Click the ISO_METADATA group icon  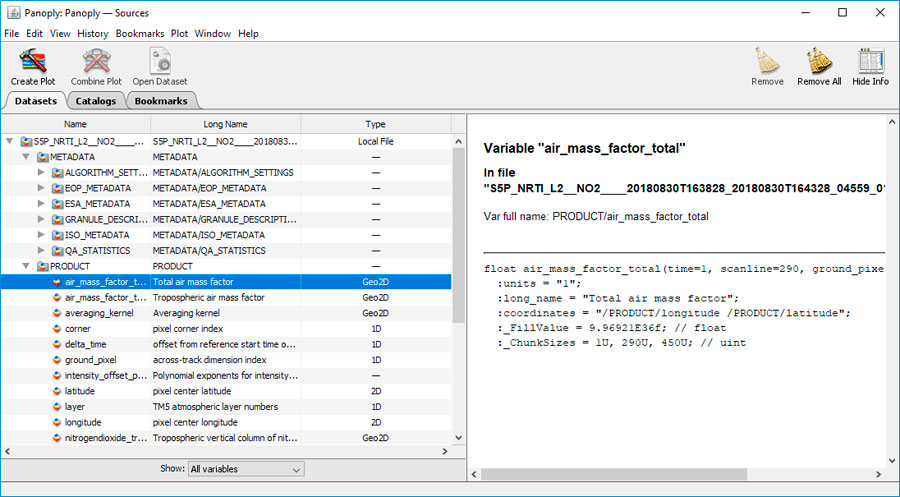[x=57, y=235]
